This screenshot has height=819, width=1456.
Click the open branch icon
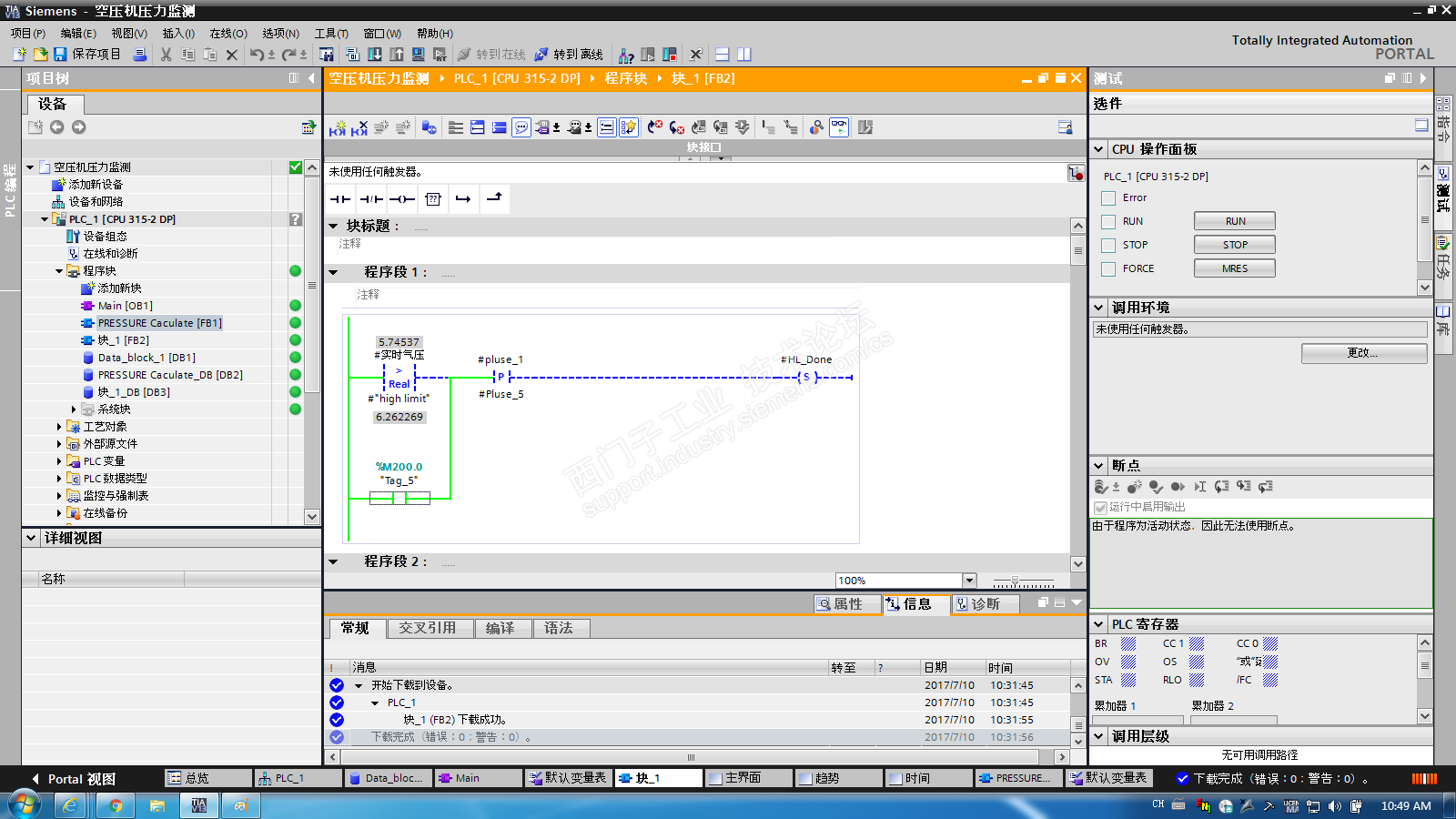pyautogui.click(x=463, y=198)
